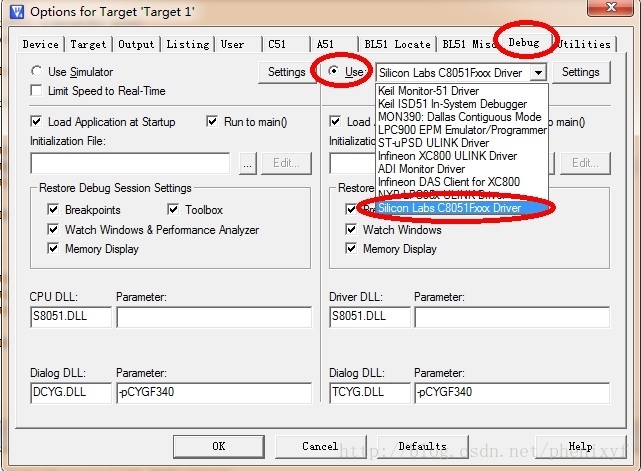This screenshot has width=641, height=471.
Task: Click the CPU DLL field S8051.DLL
Action: 71,317
